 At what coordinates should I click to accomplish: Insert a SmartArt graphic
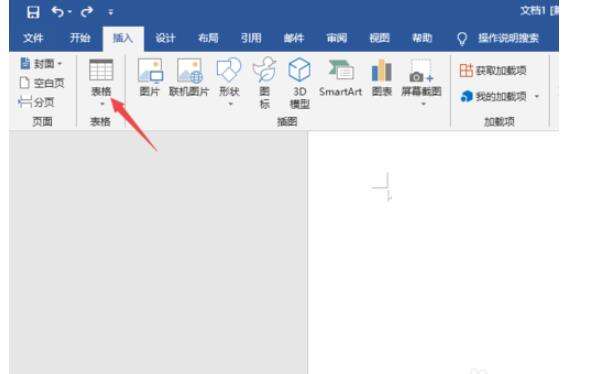pos(341,78)
